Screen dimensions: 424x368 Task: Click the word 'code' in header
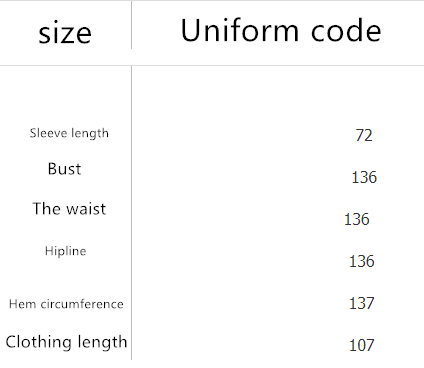point(346,30)
